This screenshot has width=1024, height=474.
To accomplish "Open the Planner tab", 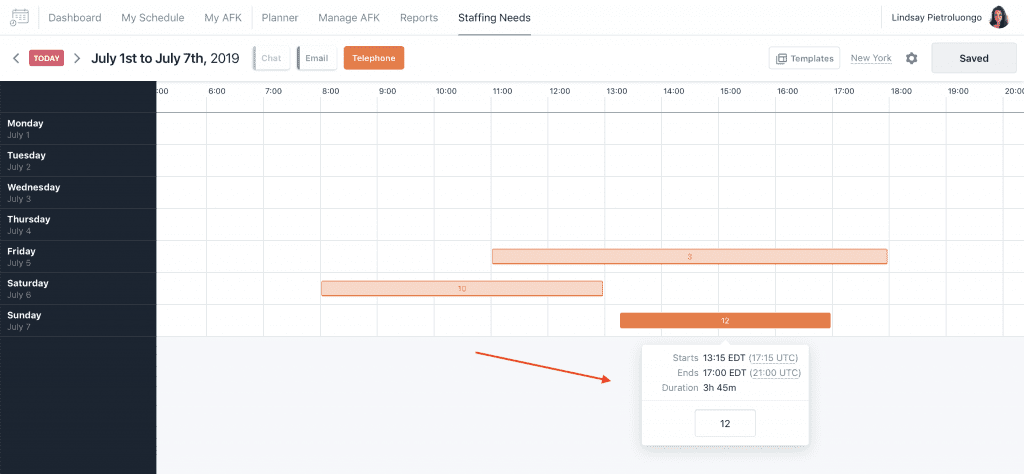I will point(280,17).
